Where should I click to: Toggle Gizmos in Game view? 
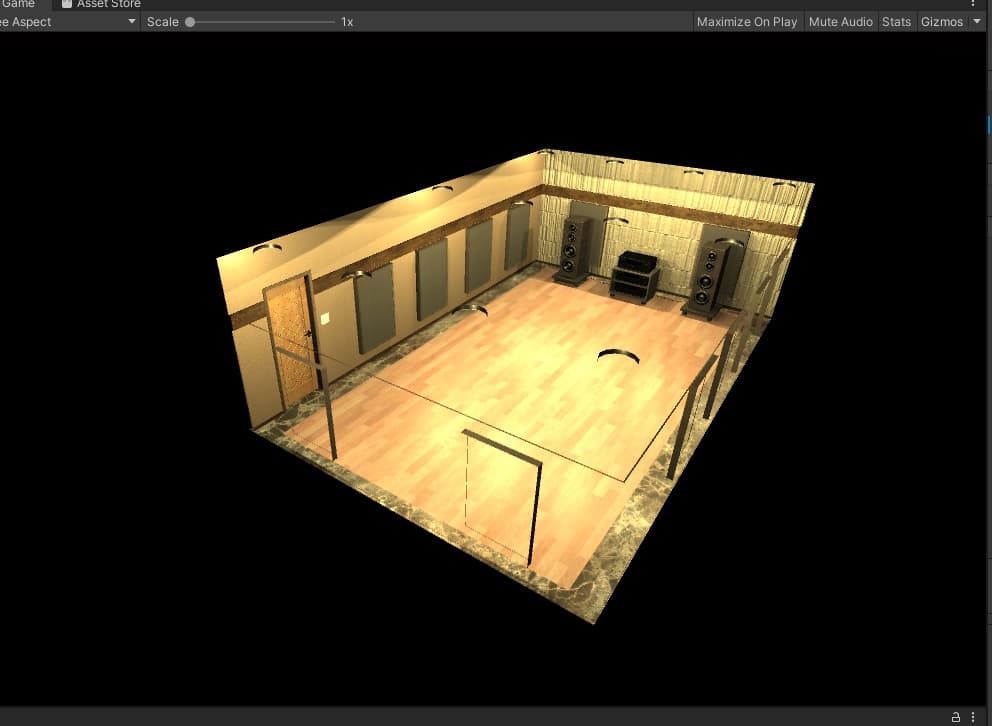pos(941,22)
